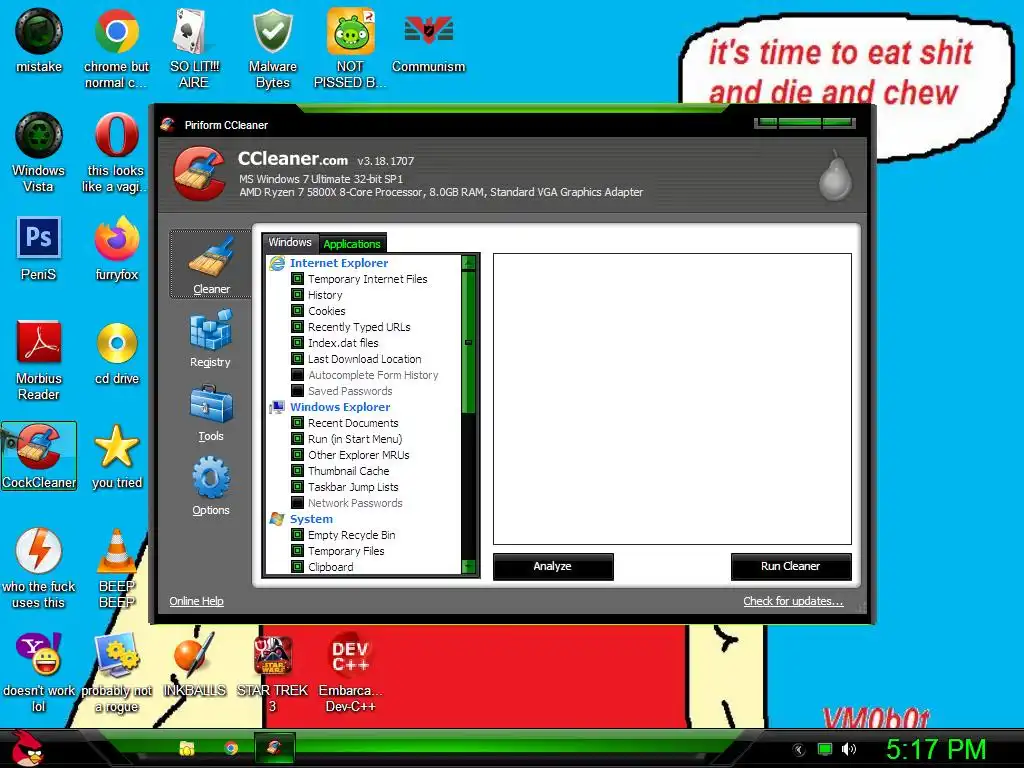Open the Options gear icon

[x=211, y=478]
